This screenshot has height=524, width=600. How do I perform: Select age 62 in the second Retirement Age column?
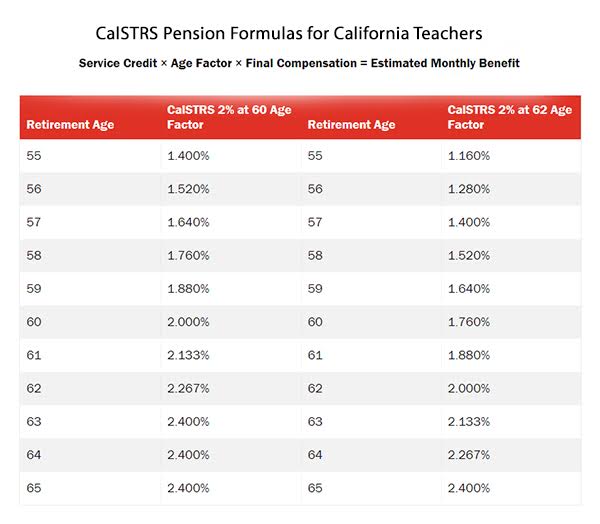(x=316, y=388)
